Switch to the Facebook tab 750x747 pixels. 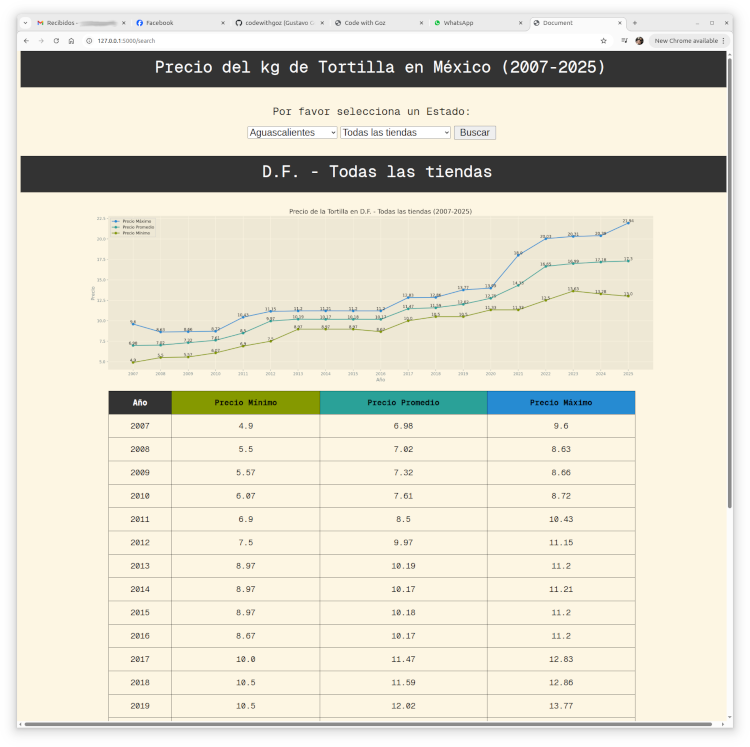tap(173, 22)
